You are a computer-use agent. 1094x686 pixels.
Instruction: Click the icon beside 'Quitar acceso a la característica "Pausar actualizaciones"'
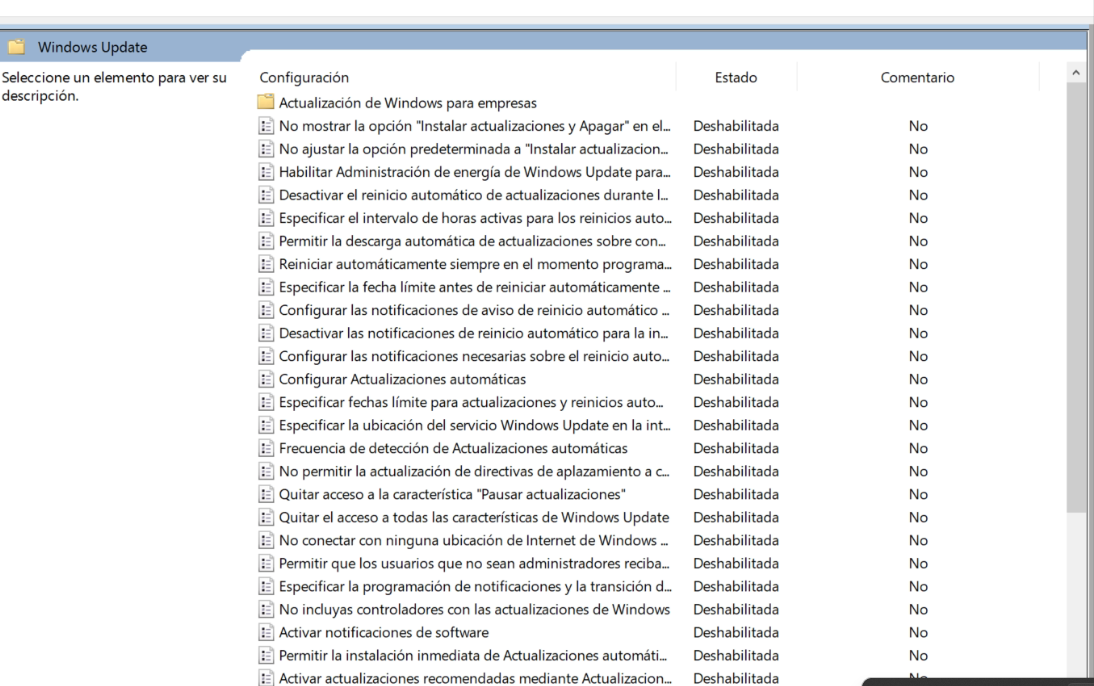[267, 494]
